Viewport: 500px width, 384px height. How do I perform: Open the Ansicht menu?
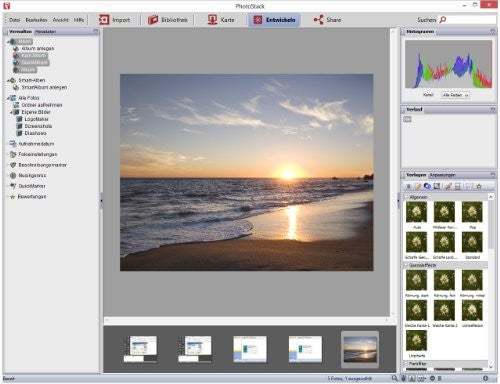(60, 20)
